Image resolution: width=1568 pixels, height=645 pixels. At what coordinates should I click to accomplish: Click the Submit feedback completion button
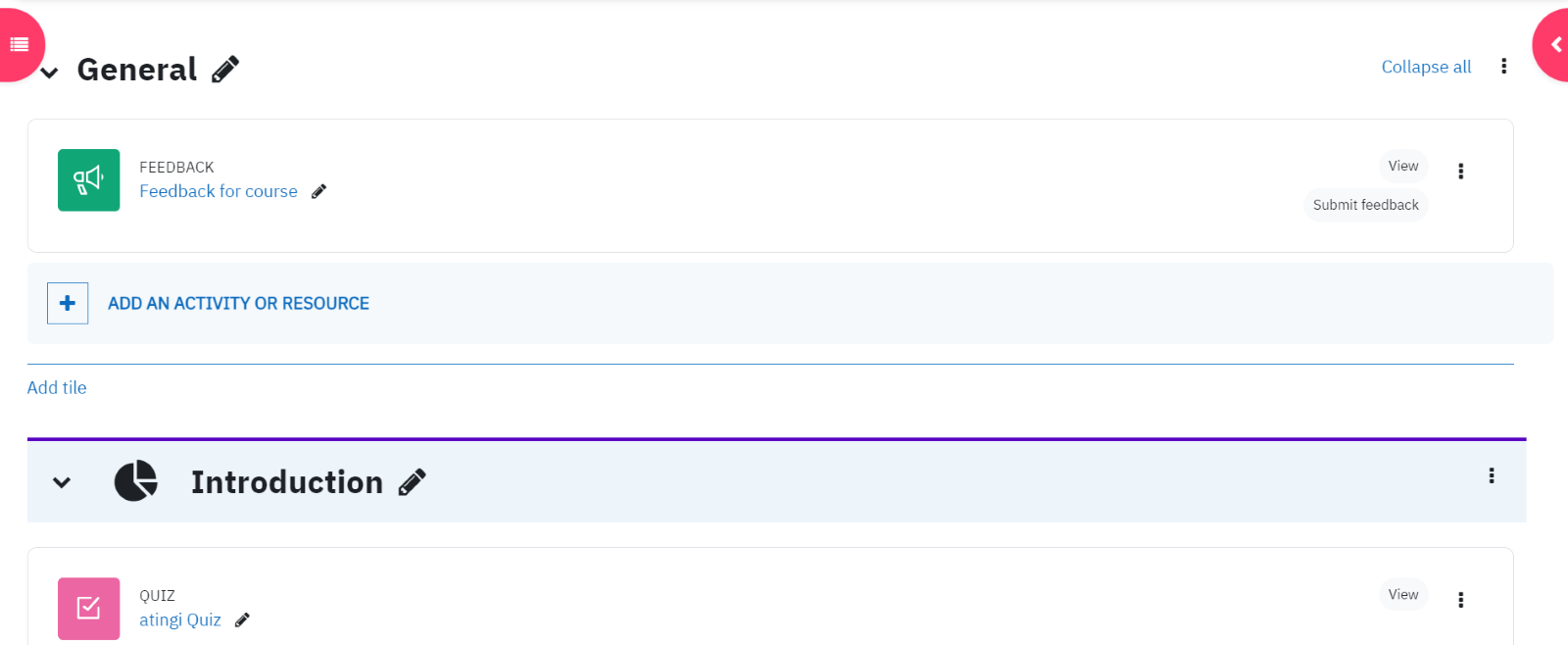pos(1365,205)
